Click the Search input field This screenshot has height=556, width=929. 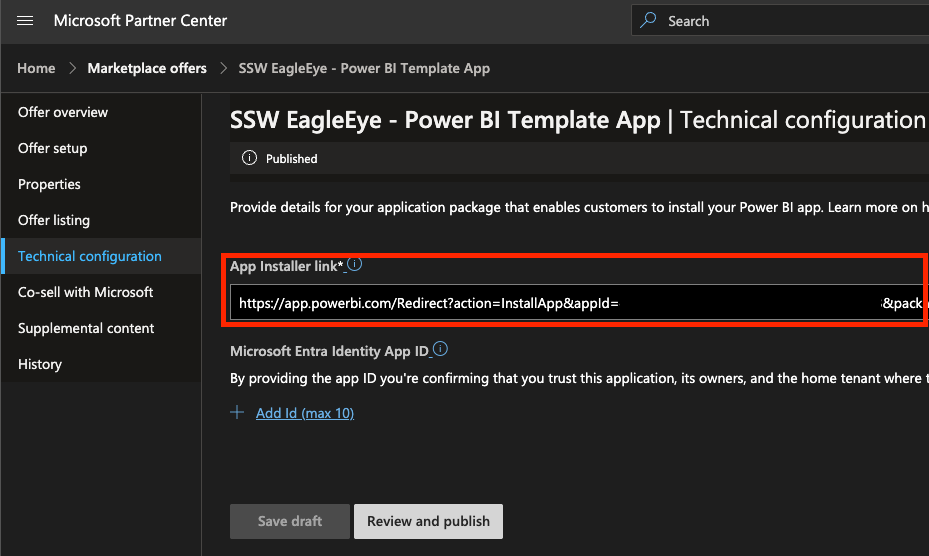click(x=780, y=21)
